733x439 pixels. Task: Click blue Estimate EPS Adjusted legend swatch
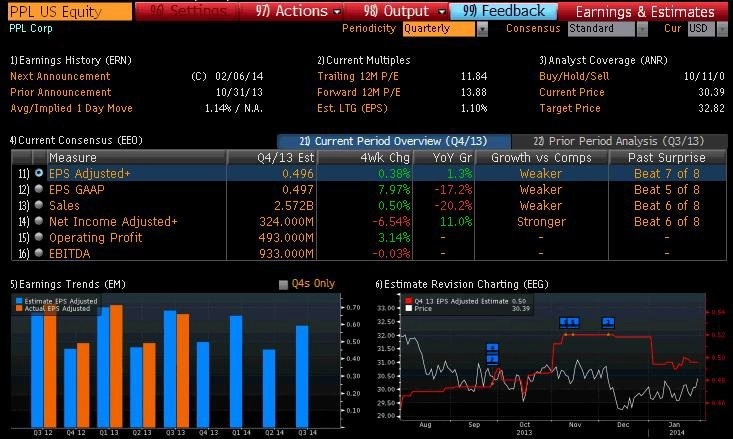[19, 301]
